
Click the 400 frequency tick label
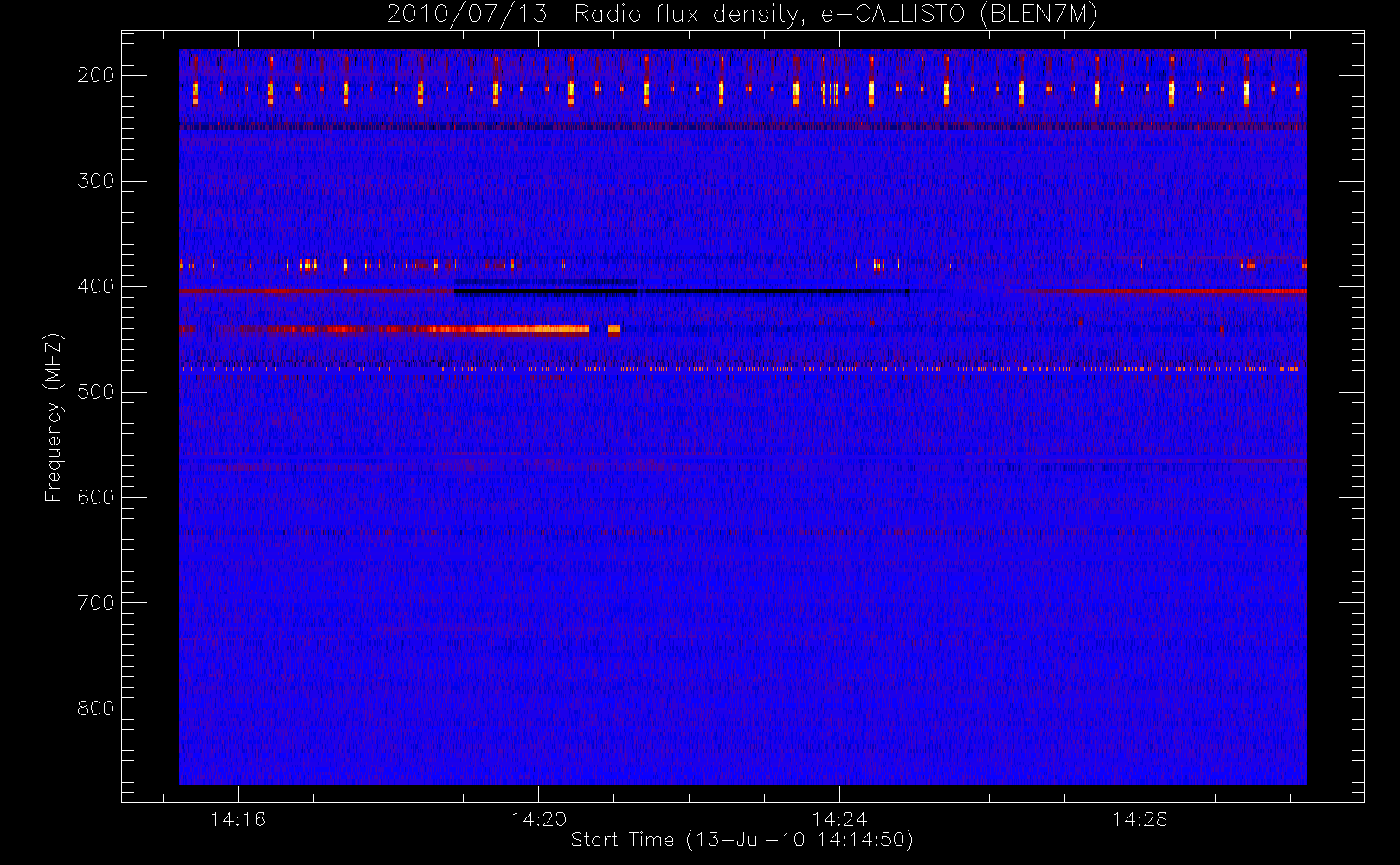tap(96, 286)
